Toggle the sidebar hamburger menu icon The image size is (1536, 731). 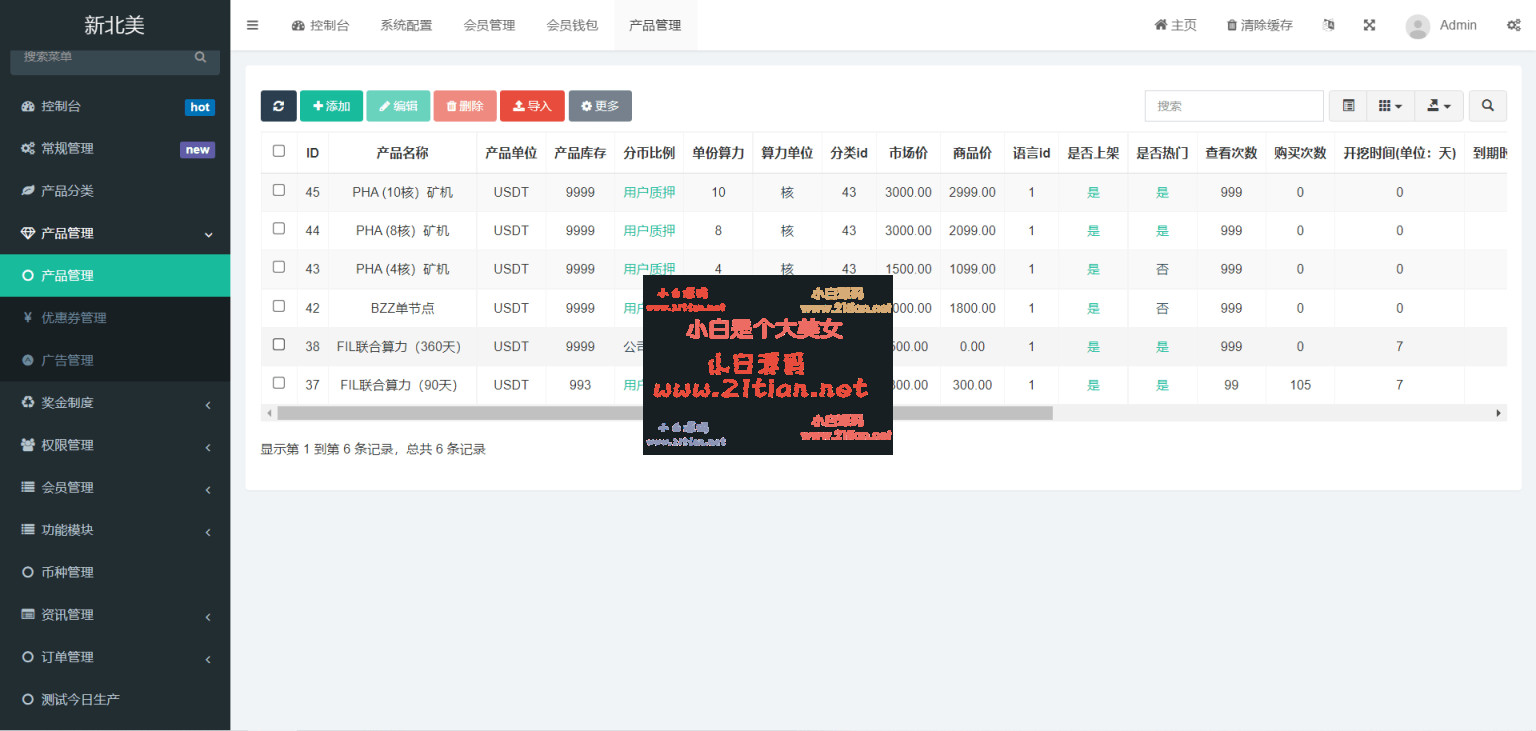coord(252,25)
